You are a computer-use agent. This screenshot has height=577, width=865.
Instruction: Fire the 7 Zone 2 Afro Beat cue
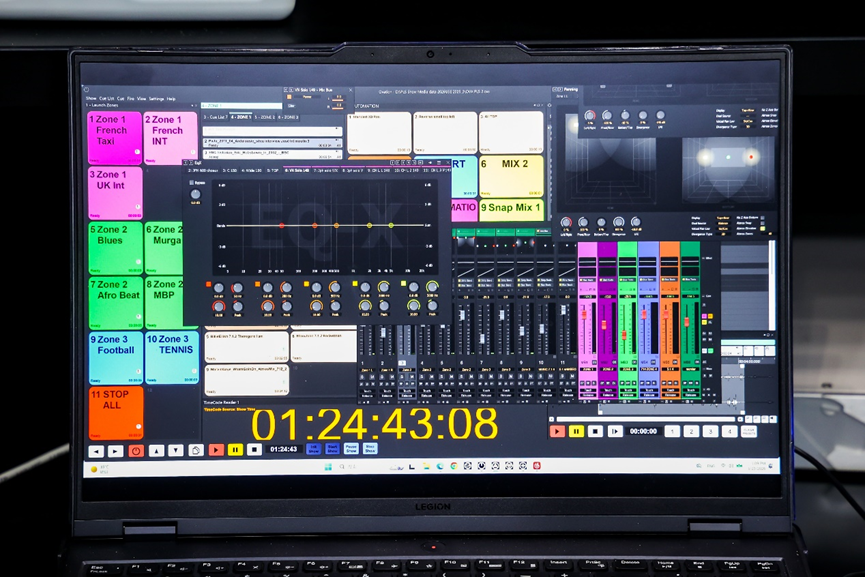point(115,303)
